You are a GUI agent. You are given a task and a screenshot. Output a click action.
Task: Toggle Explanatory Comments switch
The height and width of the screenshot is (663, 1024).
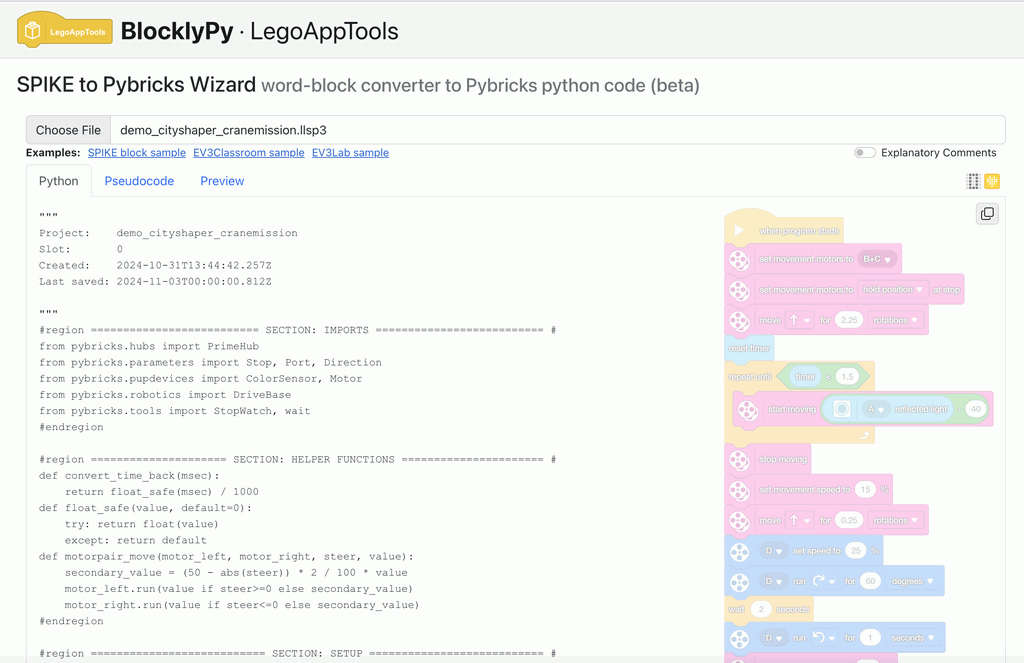point(865,152)
